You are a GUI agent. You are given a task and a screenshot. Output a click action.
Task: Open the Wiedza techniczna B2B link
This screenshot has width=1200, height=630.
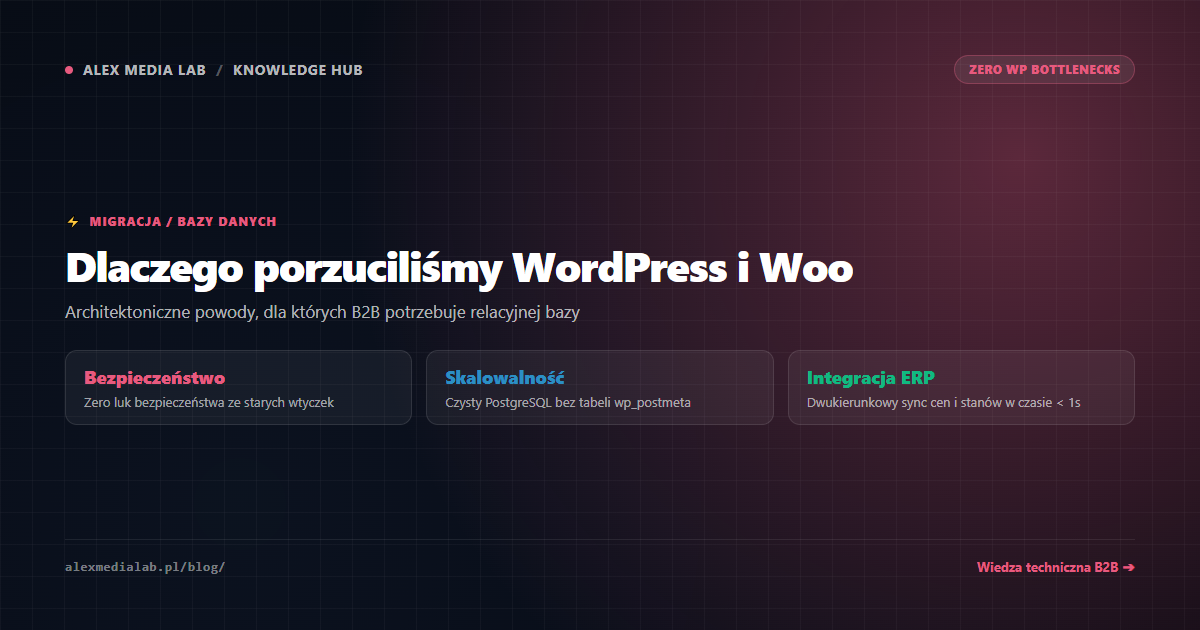pos(1056,567)
